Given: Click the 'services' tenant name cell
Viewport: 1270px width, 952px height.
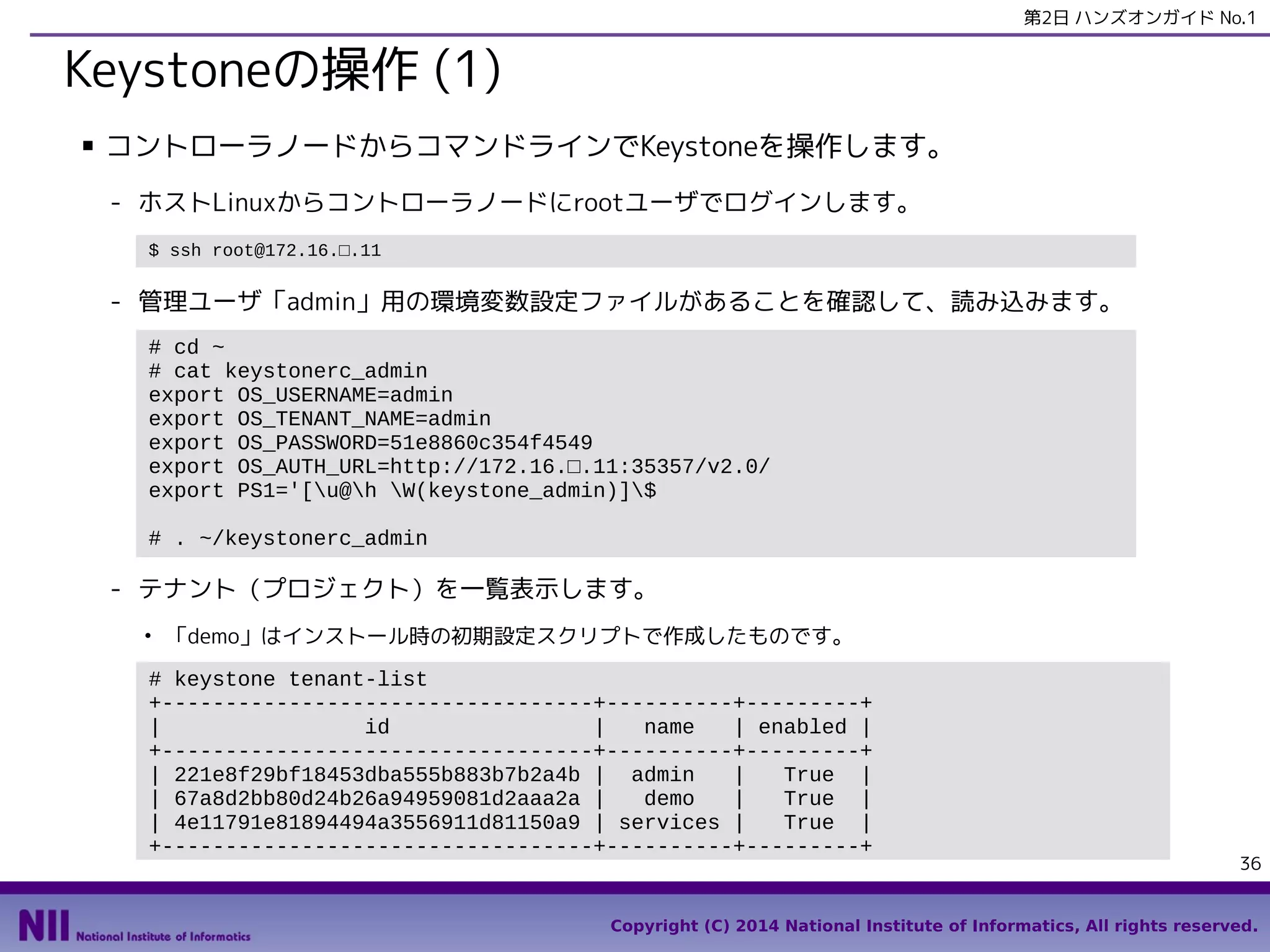Looking at the screenshot, I should 669,822.
